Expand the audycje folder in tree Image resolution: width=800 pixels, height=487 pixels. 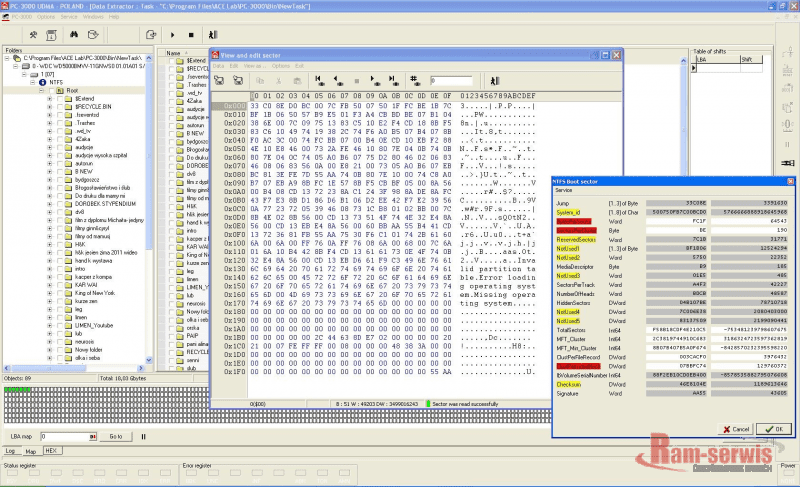49,146
